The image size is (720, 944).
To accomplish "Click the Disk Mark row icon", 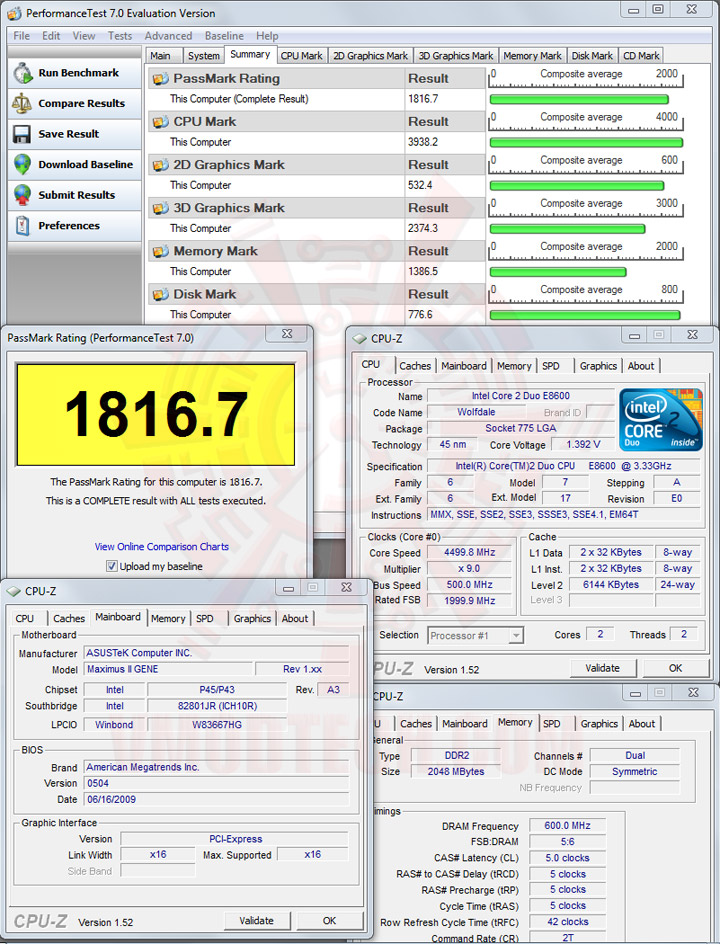I will (x=160, y=294).
